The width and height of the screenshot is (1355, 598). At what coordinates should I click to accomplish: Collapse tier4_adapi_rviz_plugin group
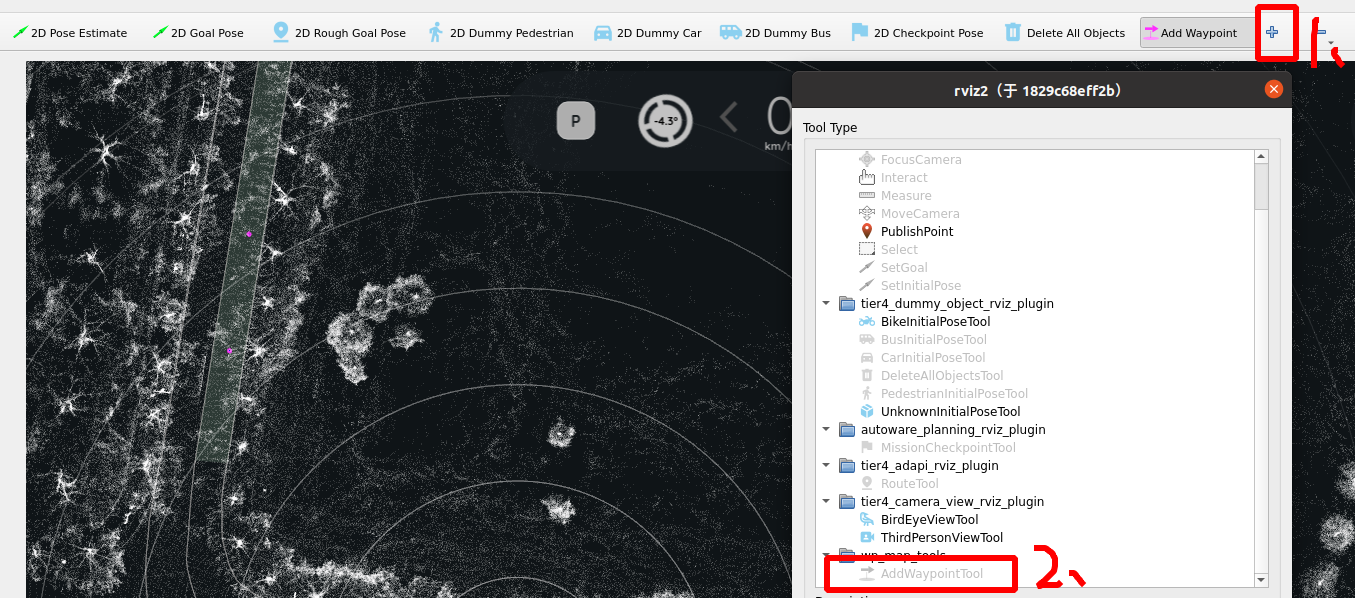point(826,466)
